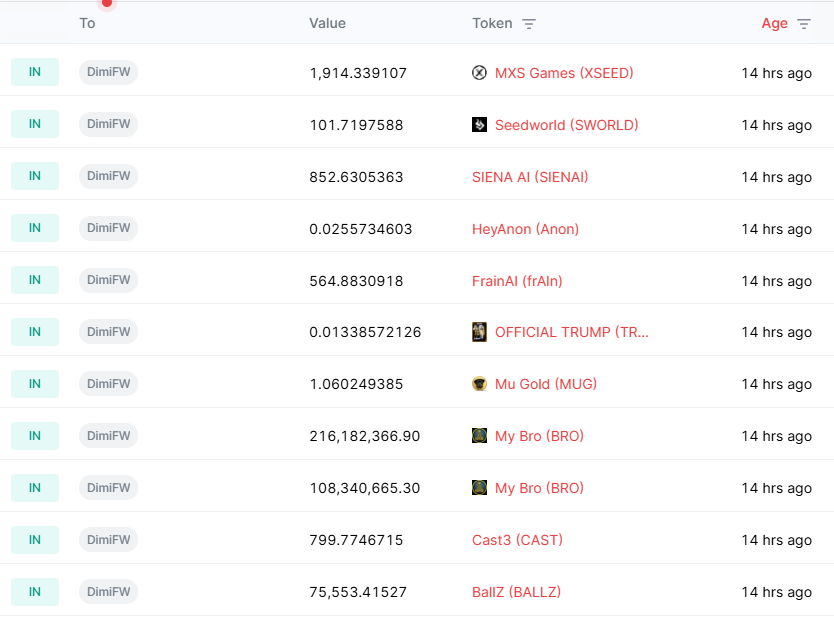Click the DimiFW address in the XSEED row
The image size is (834, 621).
(109, 72)
